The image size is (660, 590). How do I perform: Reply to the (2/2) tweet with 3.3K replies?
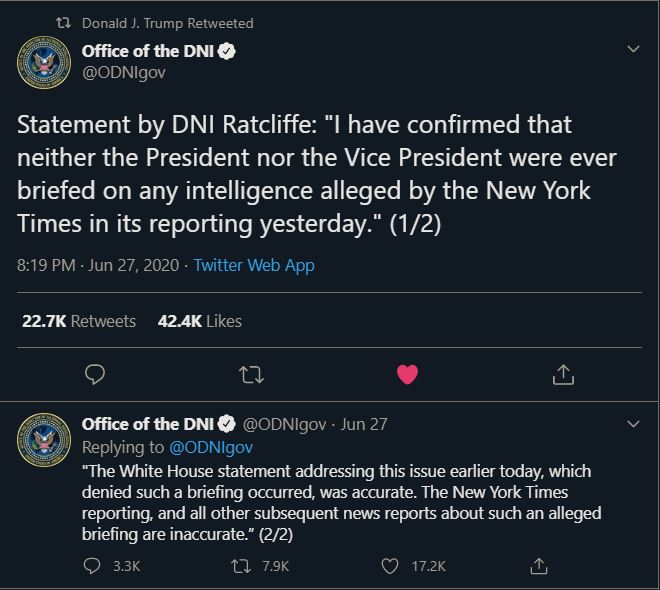pos(92,566)
